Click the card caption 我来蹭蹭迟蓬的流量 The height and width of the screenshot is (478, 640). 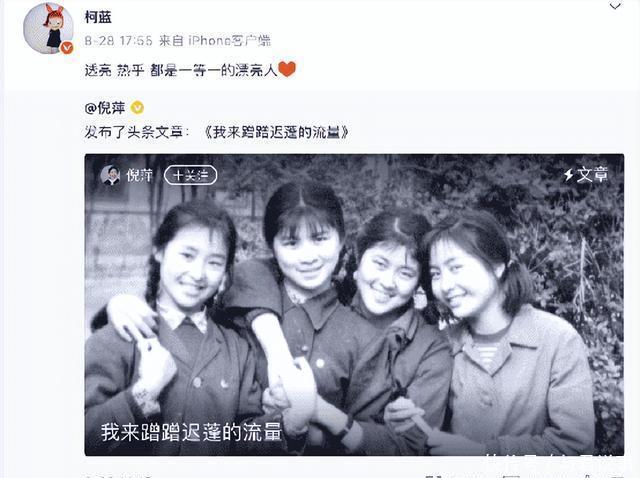(x=191, y=432)
